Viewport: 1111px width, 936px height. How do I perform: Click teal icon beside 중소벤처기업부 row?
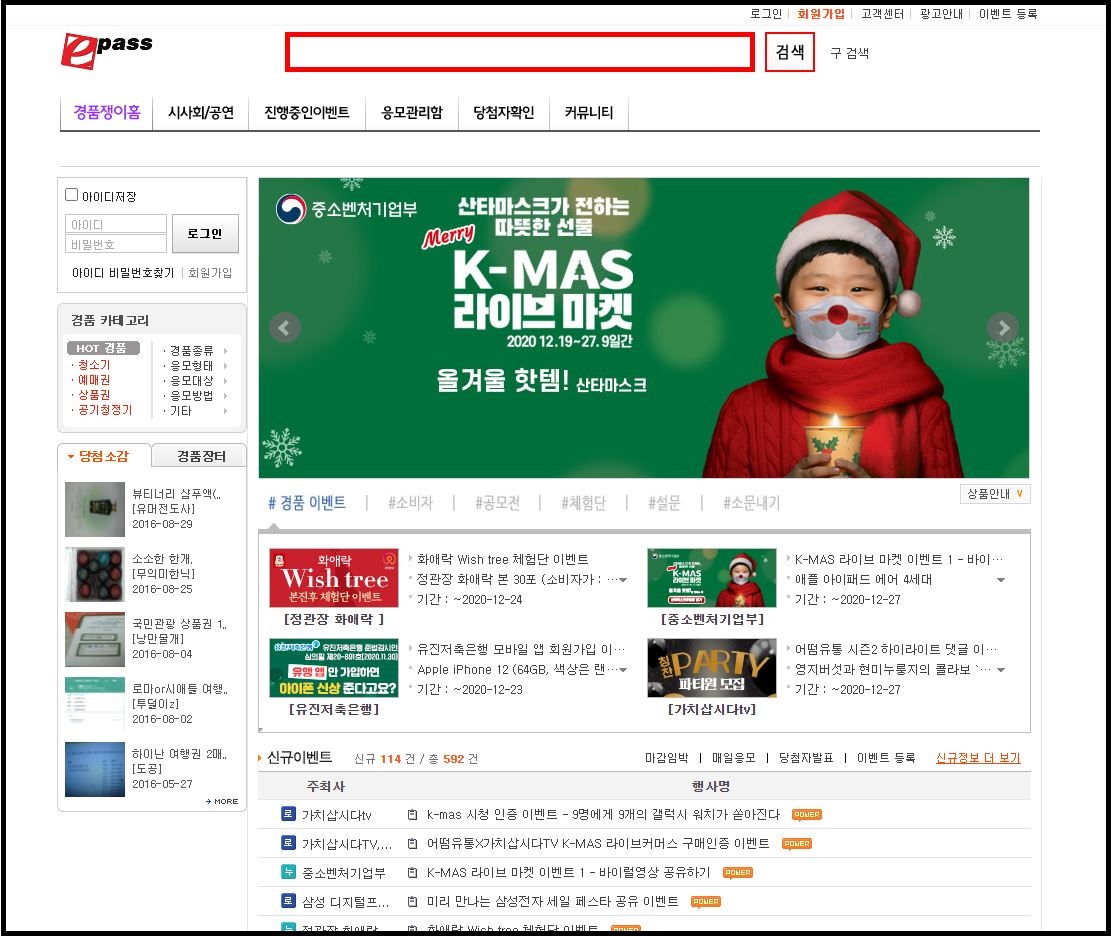(288, 872)
